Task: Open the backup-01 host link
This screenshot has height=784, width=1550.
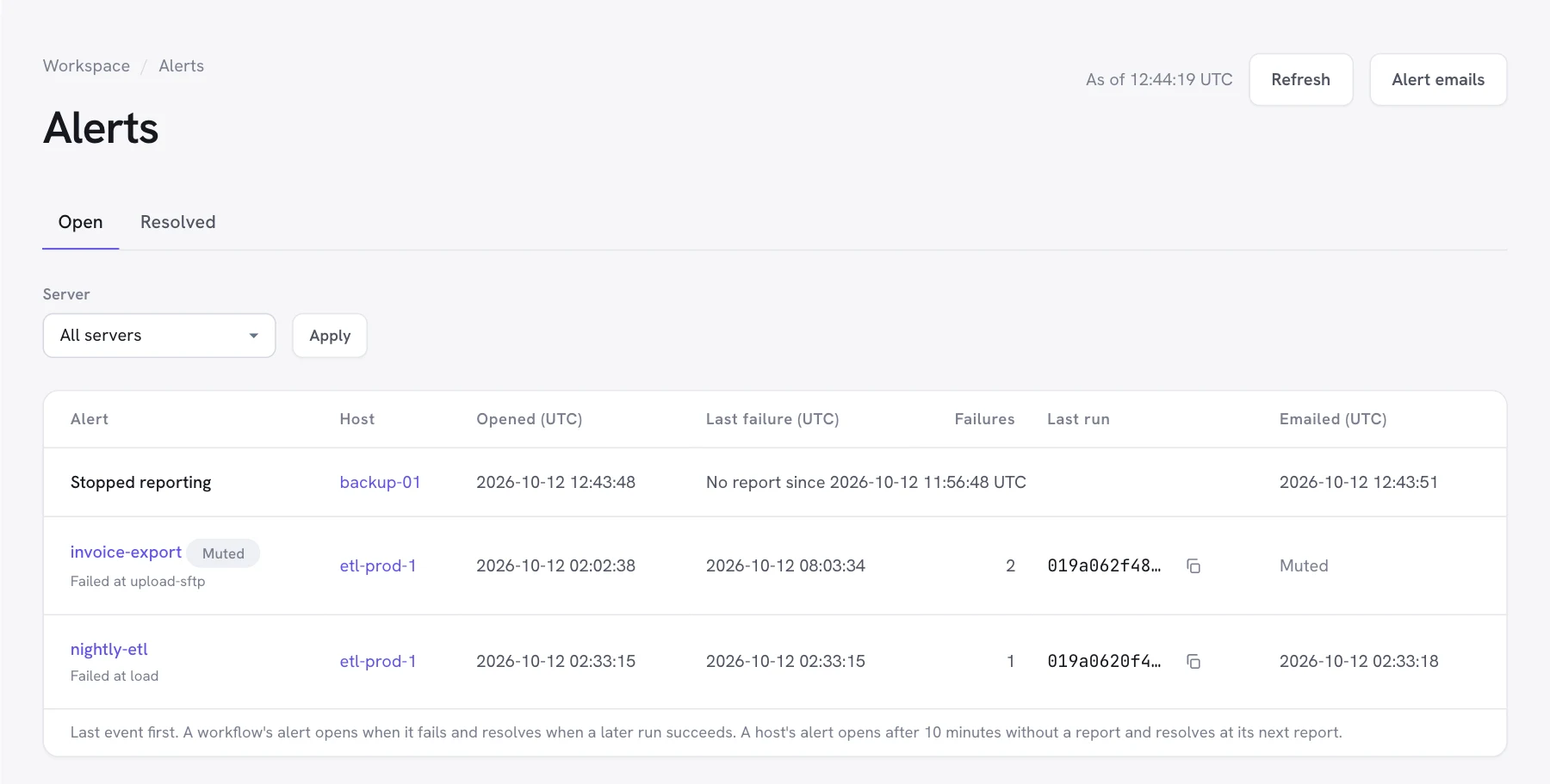Action: click(380, 483)
